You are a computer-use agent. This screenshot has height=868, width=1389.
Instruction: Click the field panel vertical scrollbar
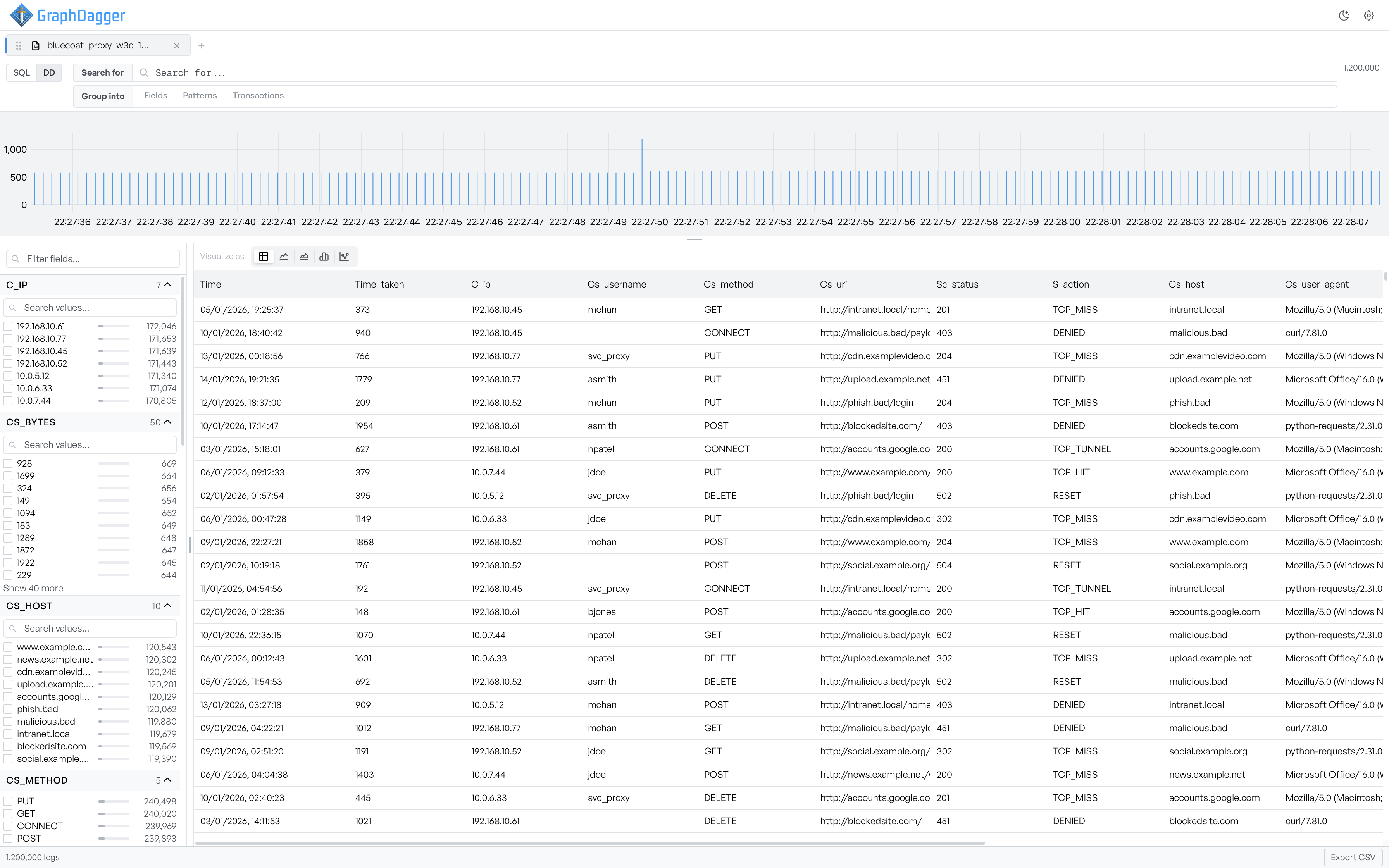tap(183, 360)
